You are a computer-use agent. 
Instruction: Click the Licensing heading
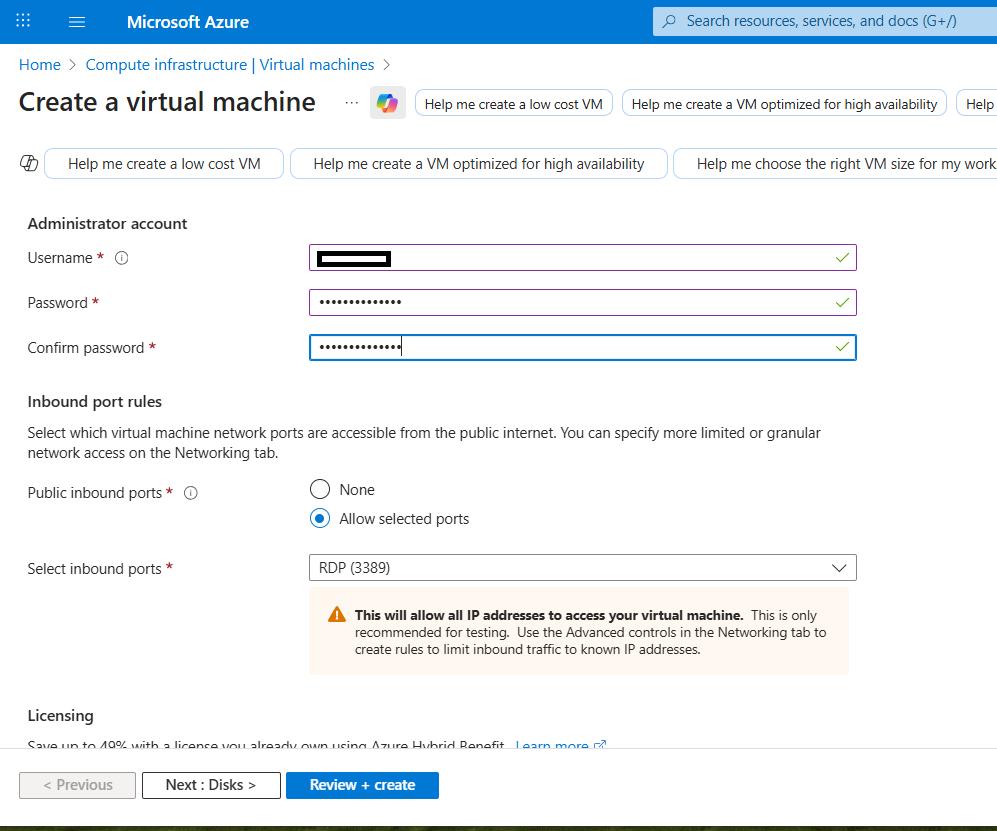[x=60, y=716]
